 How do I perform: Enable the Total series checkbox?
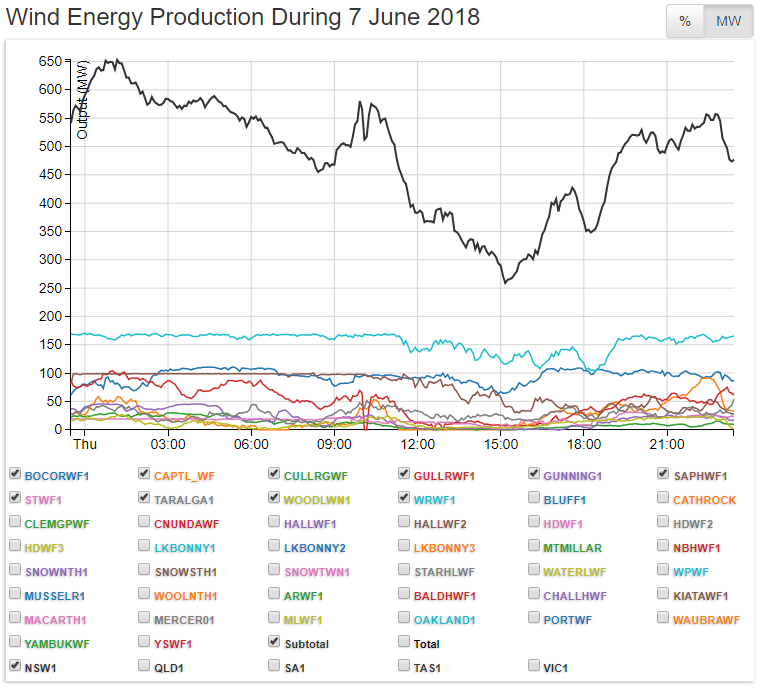[x=405, y=641]
